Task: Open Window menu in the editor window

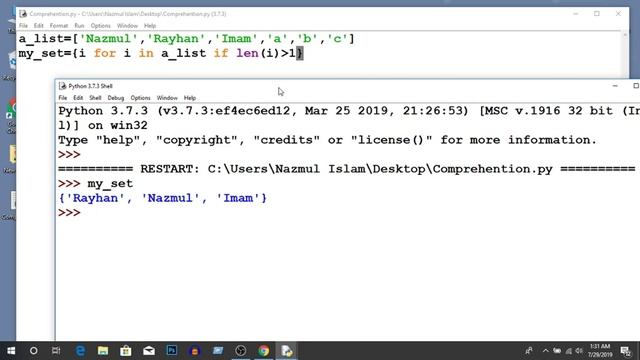Action: pos(127,26)
